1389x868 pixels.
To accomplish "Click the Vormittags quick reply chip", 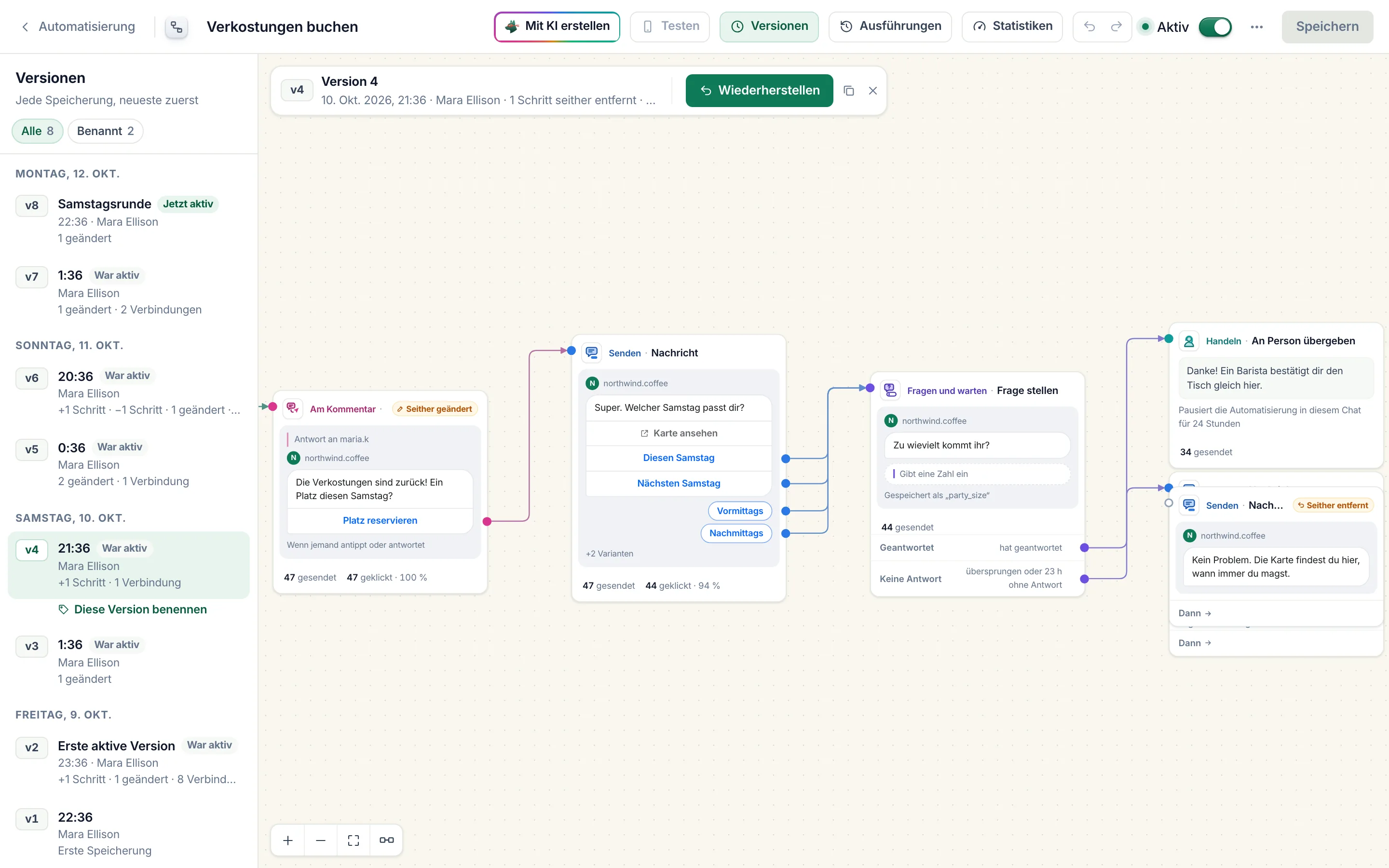I will click(x=740, y=511).
